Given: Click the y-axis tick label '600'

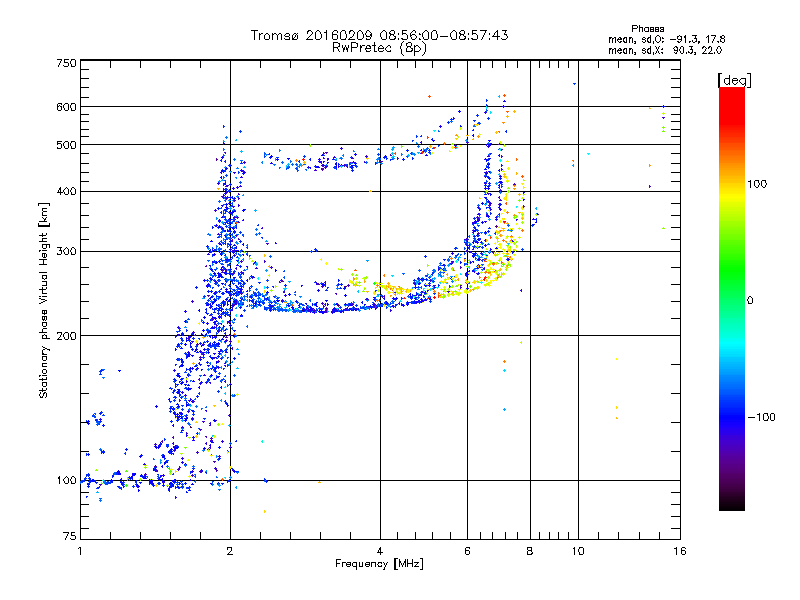Looking at the screenshot, I should point(66,107).
